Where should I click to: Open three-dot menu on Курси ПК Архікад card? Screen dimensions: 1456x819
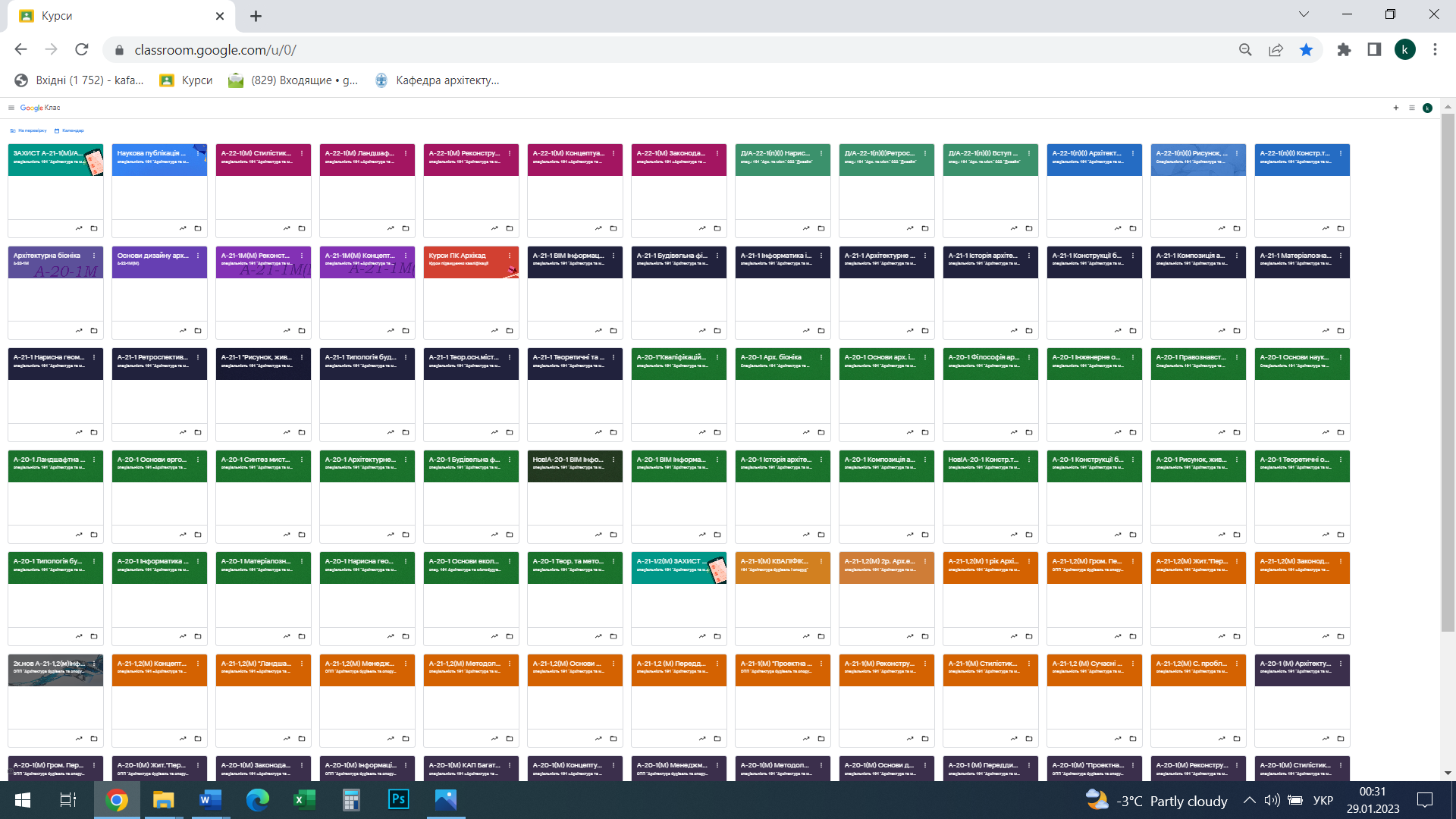tap(510, 256)
